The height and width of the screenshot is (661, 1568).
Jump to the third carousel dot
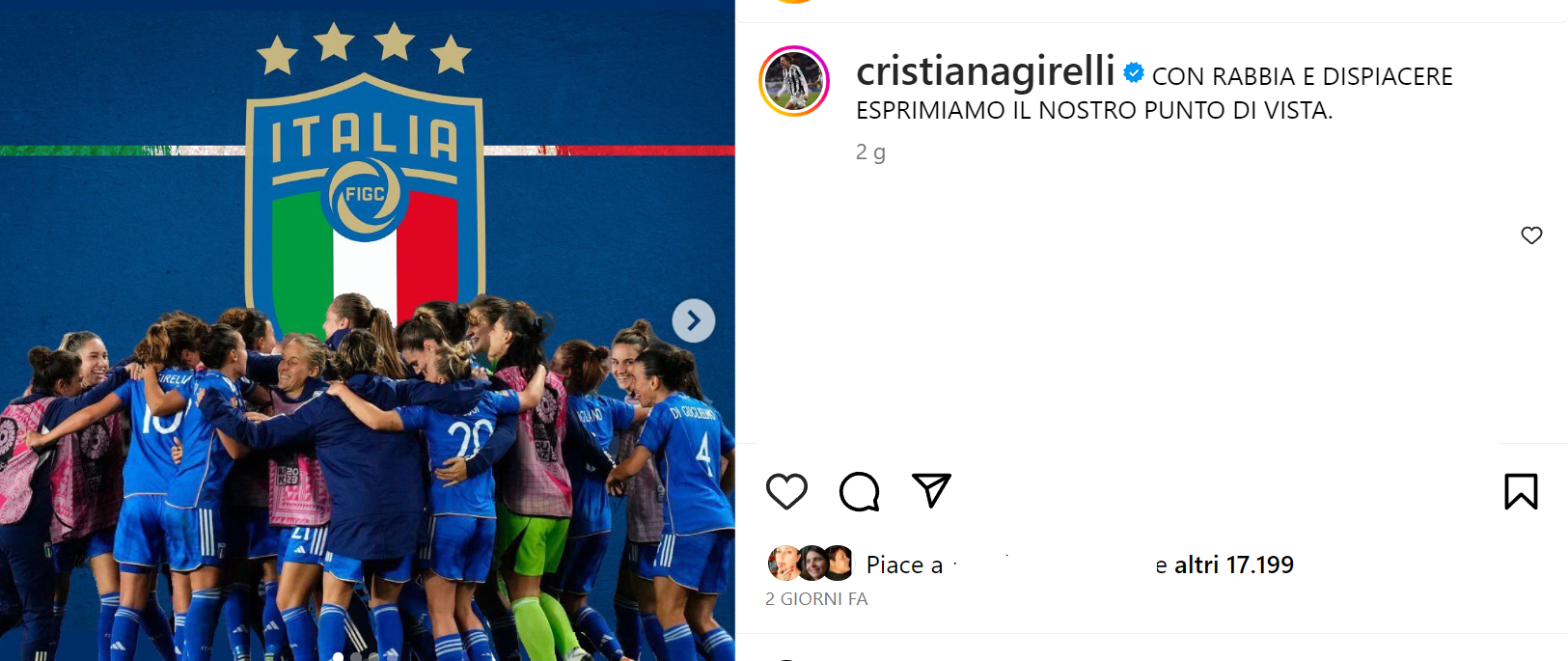click(372, 656)
